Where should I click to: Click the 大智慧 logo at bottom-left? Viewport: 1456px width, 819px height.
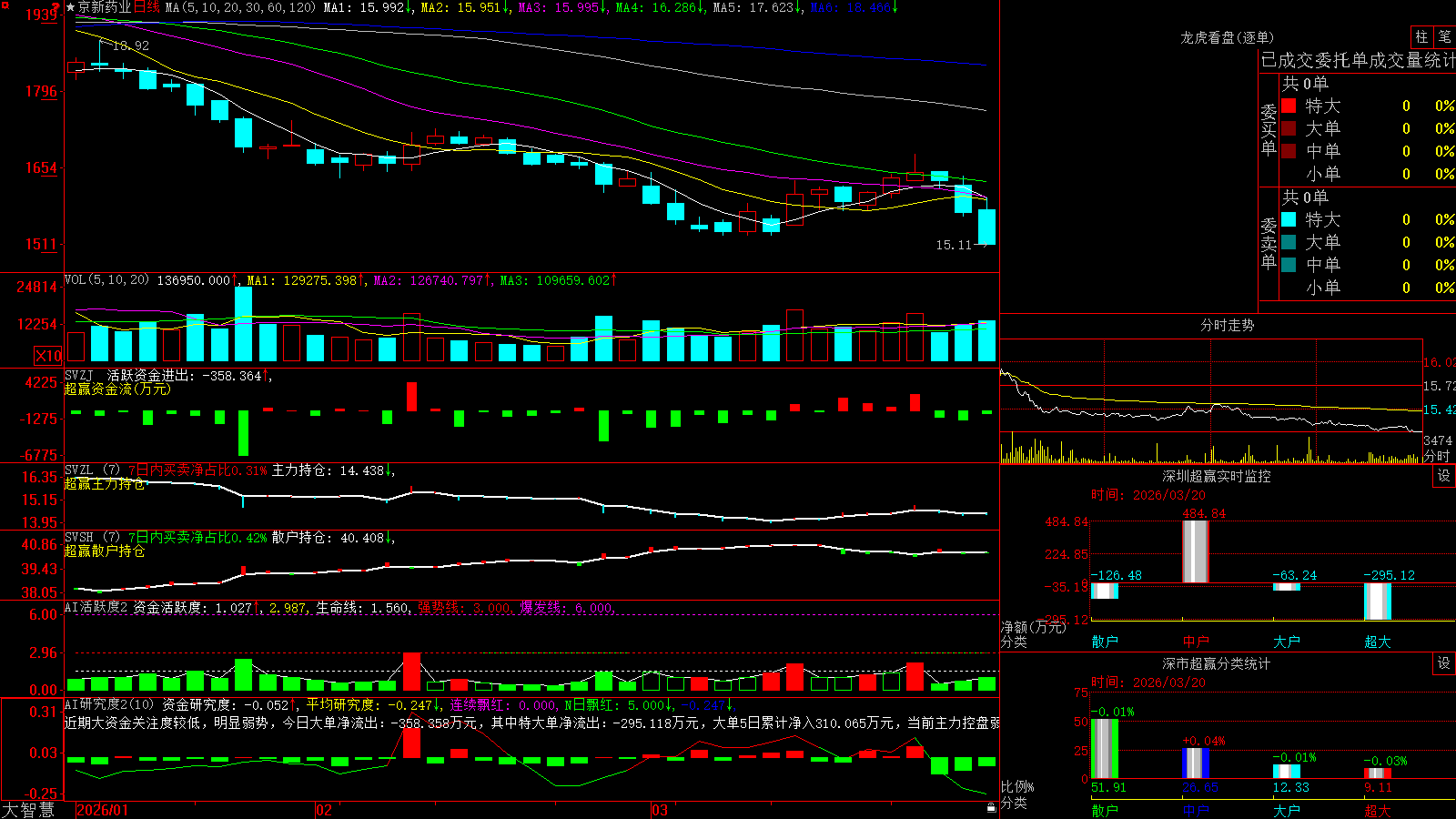[x=28, y=810]
